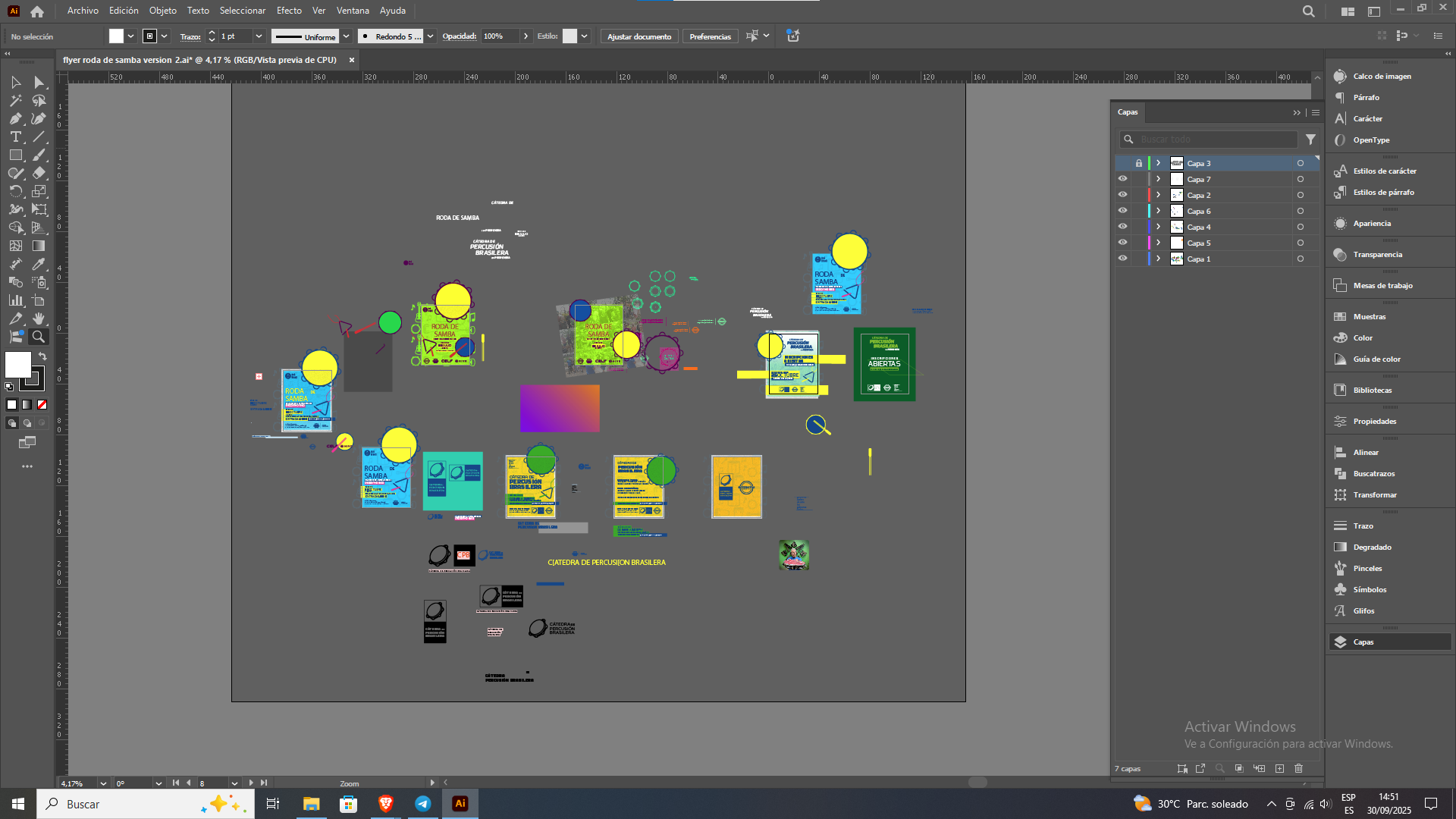1456x819 pixels.
Task: Select the Magic Wand tool
Action: (15, 100)
